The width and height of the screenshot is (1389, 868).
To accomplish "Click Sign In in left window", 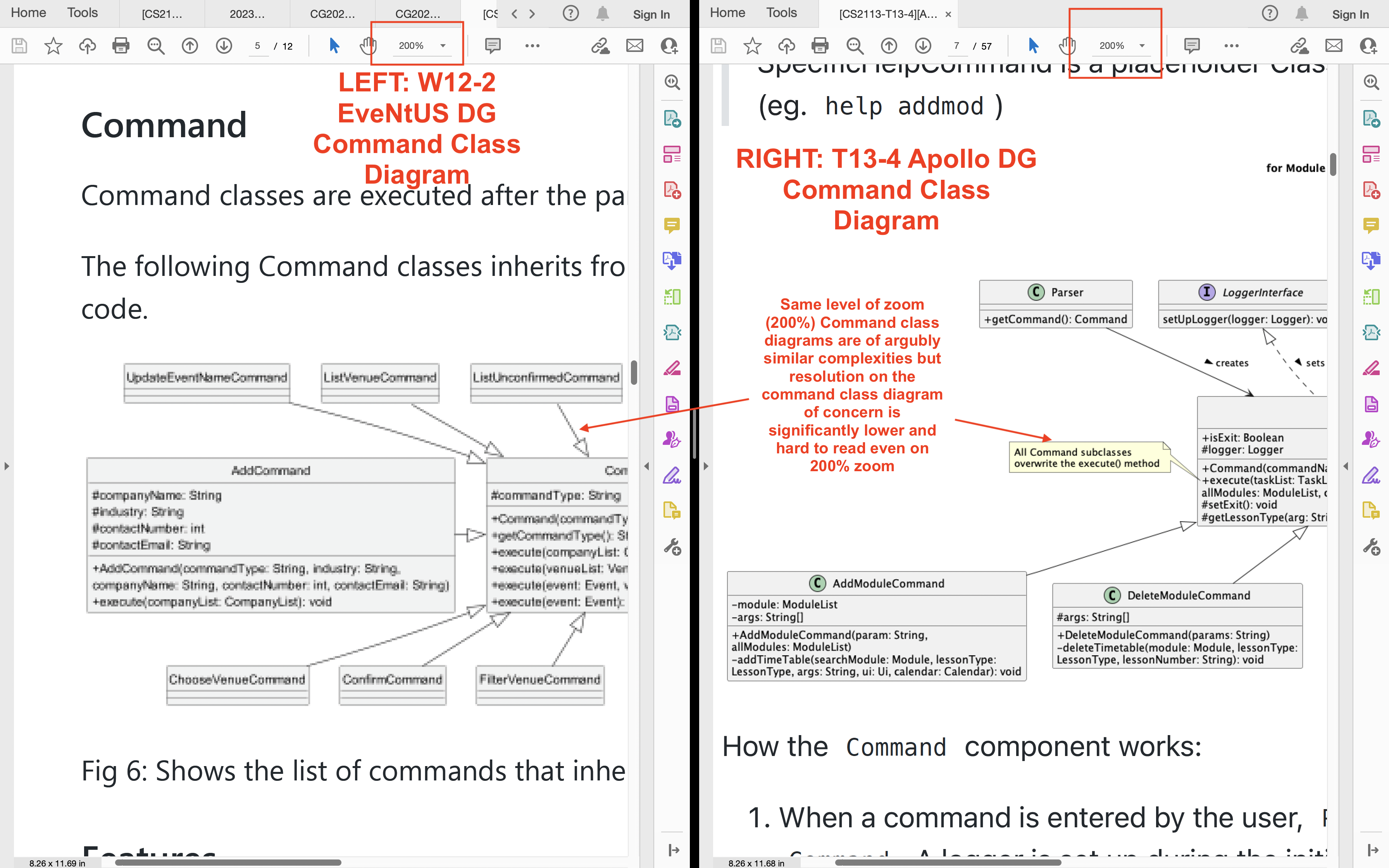I will point(651,14).
